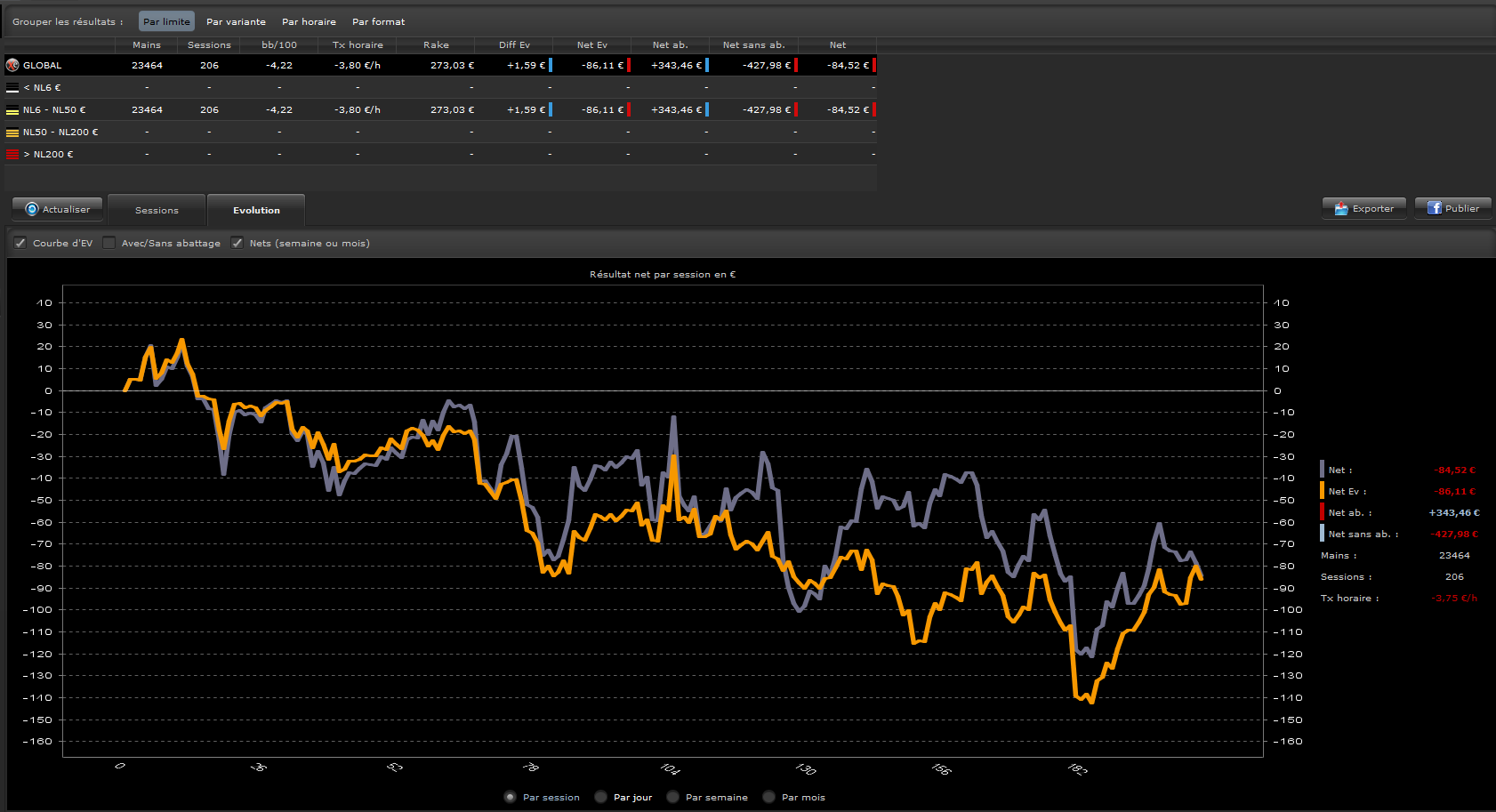Click the Diff Ev column header
The height and width of the screenshot is (812, 1496).
[514, 44]
